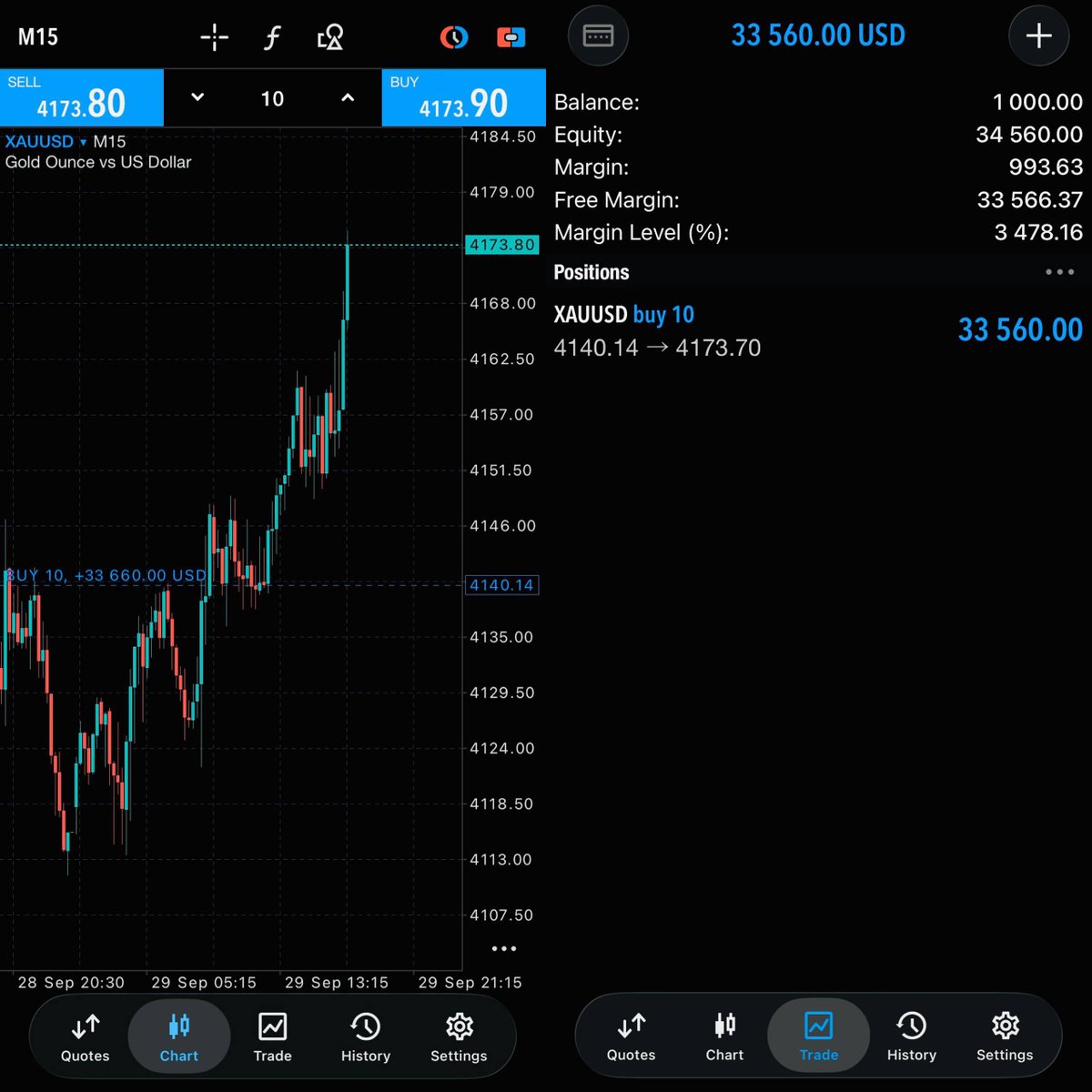The image size is (1092, 1092).
Task: Open Trade tab in right panel
Action: click(819, 1037)
